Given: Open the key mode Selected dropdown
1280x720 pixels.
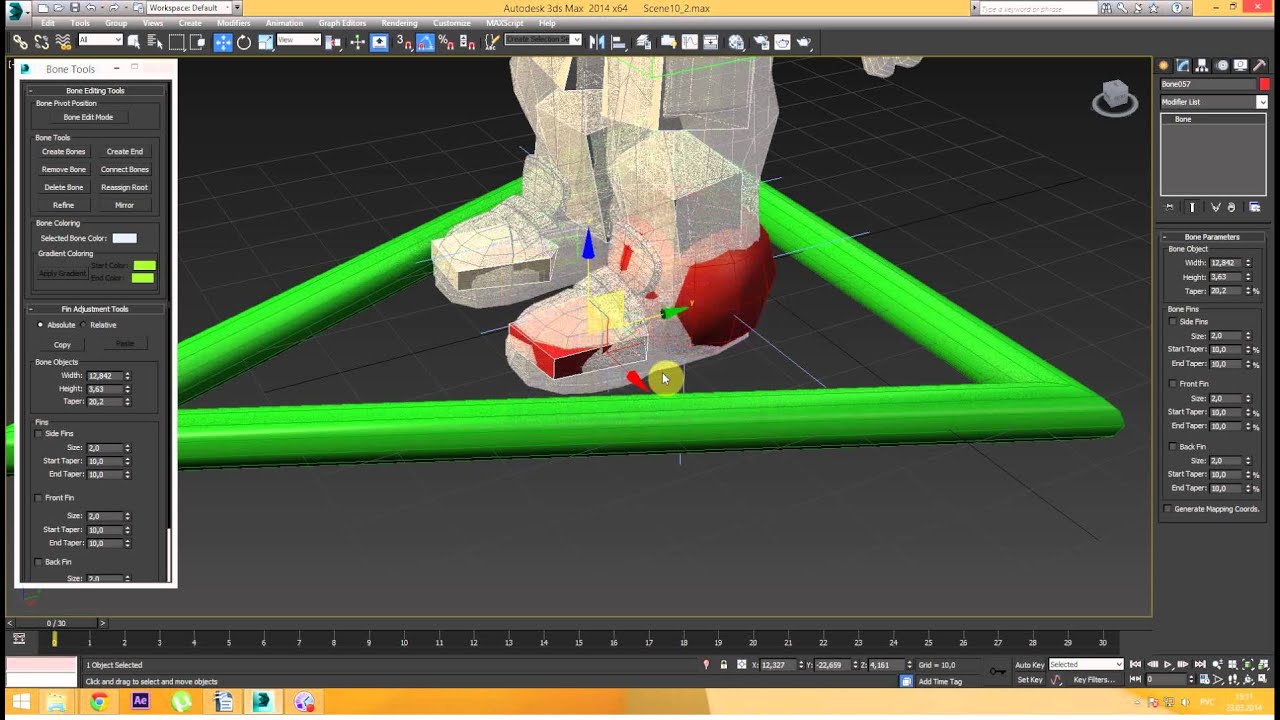Looking at the screenshot, I should (1087, 664).
